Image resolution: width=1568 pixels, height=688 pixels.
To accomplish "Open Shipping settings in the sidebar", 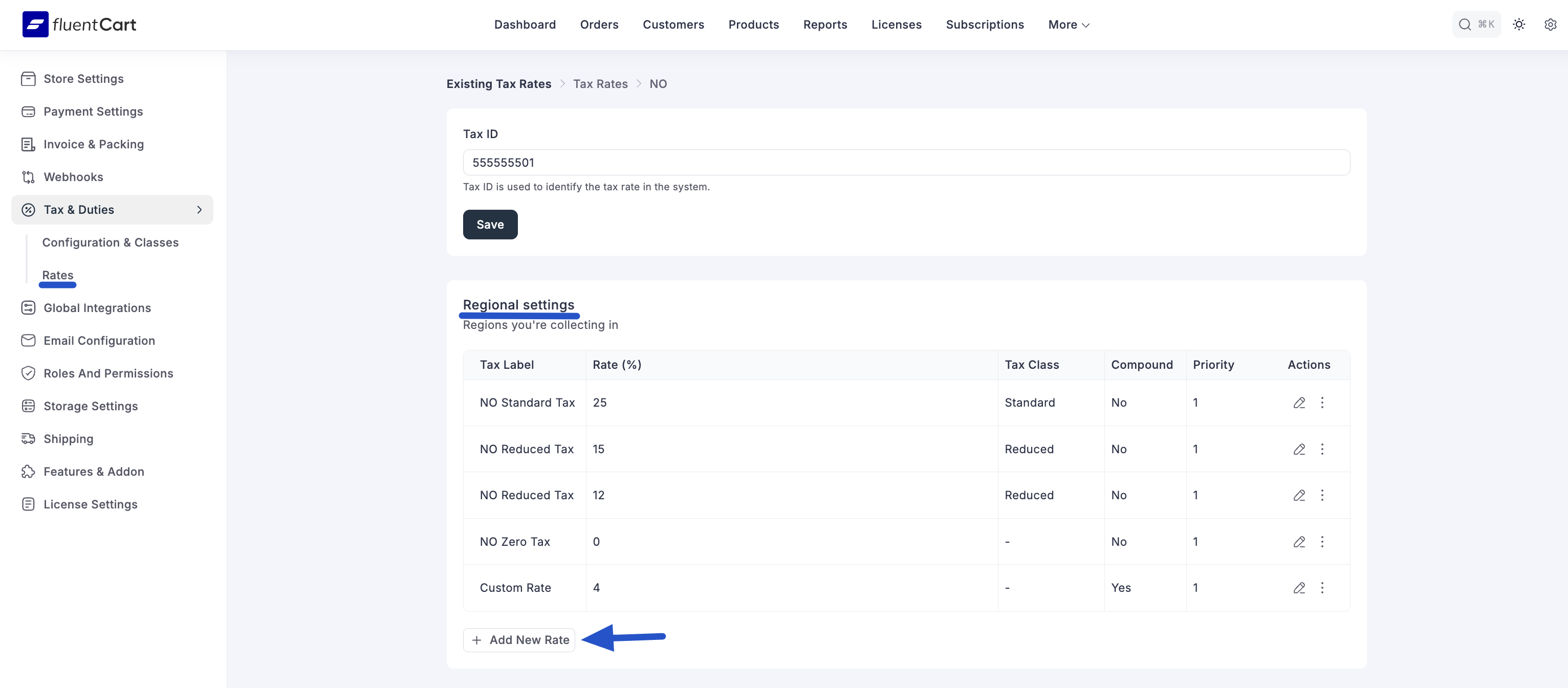I will pyautogui.click(x=68, y=438).
